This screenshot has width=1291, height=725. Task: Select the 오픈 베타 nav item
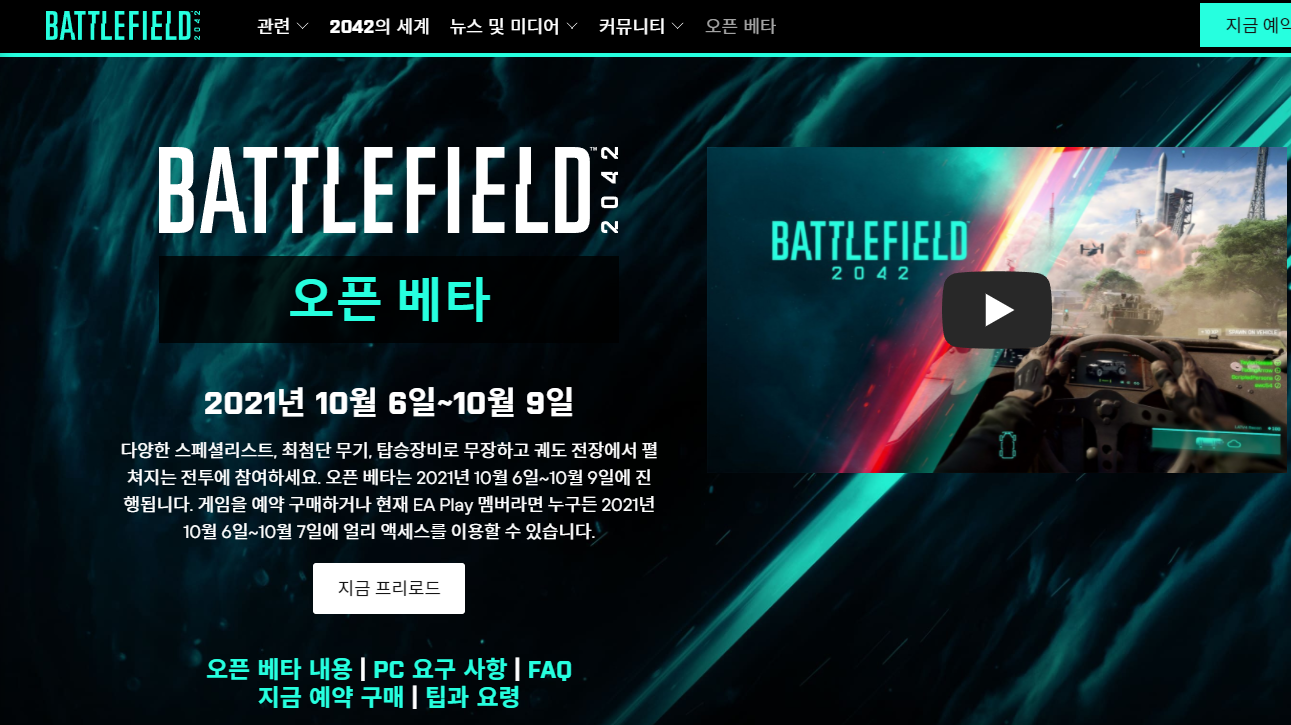point(740,27)
